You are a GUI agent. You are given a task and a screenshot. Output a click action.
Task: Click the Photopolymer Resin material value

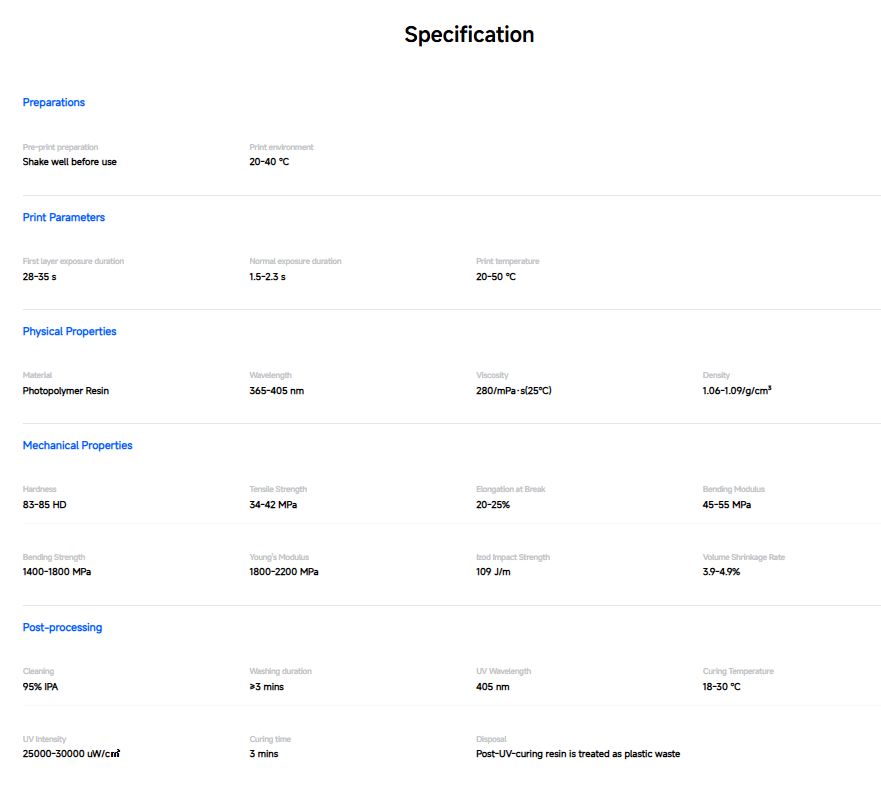point(66,391)
